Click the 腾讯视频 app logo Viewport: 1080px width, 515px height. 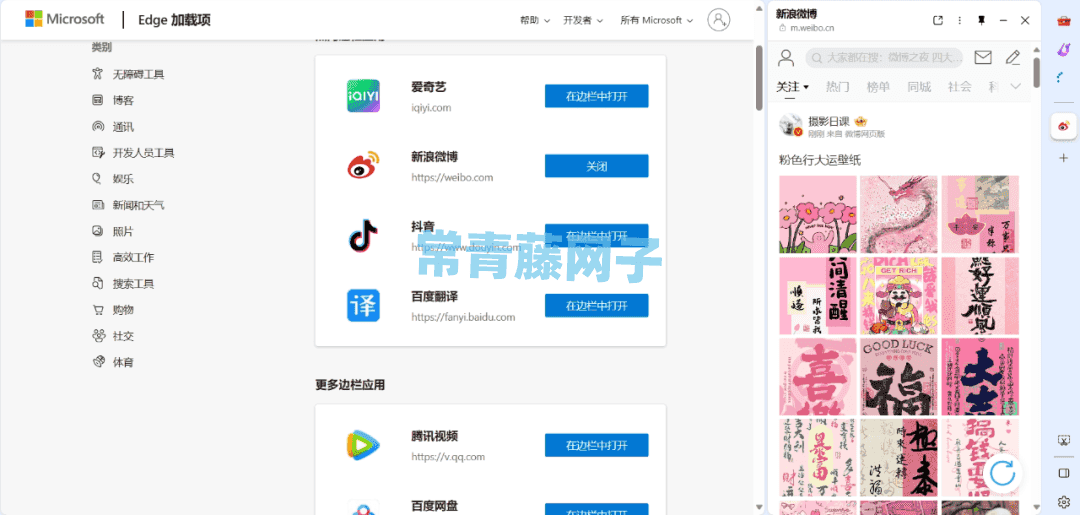point(363,445)
